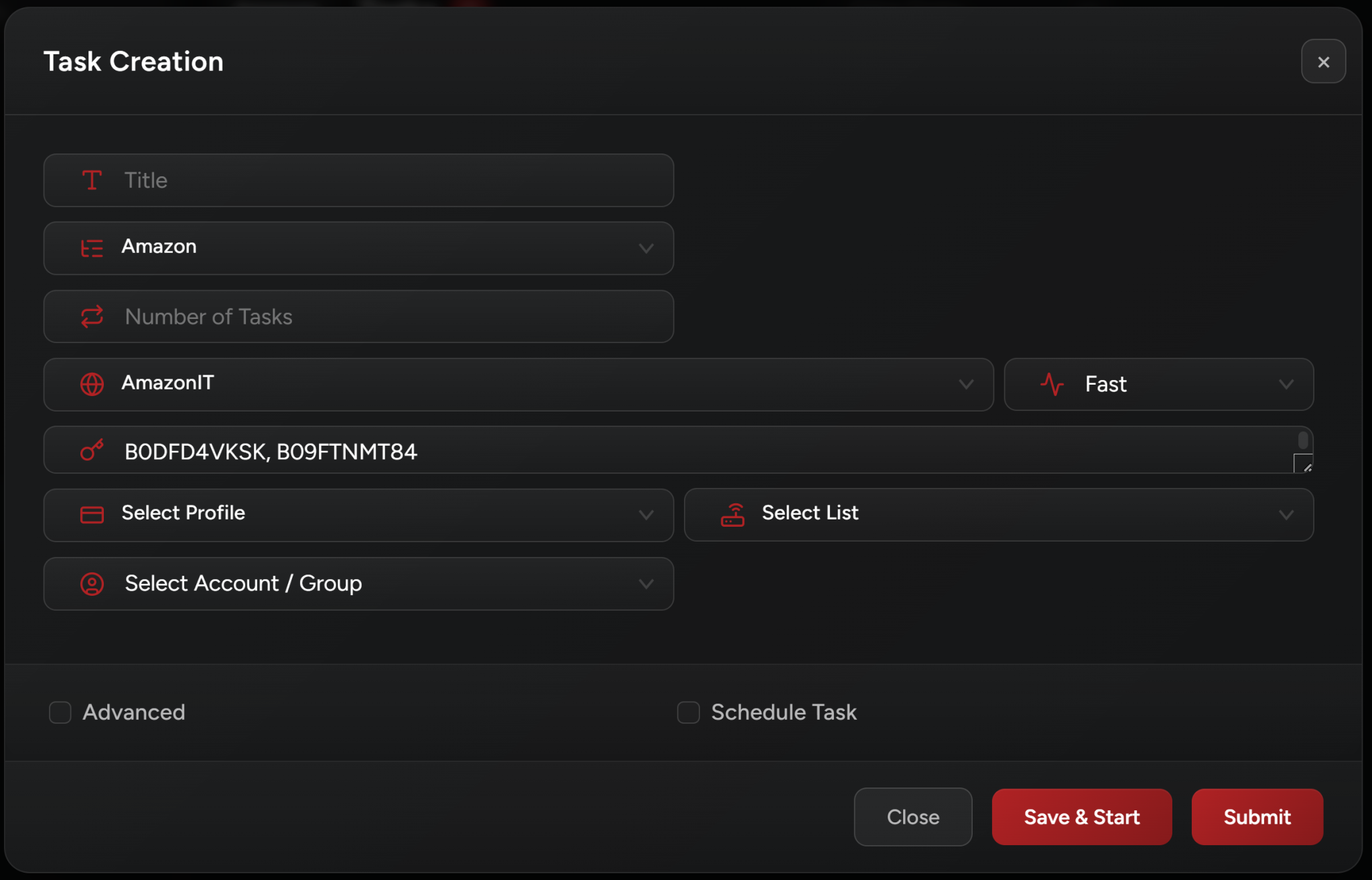
Task: Click the list icon beside Amazon
Action: click(92, 248)
